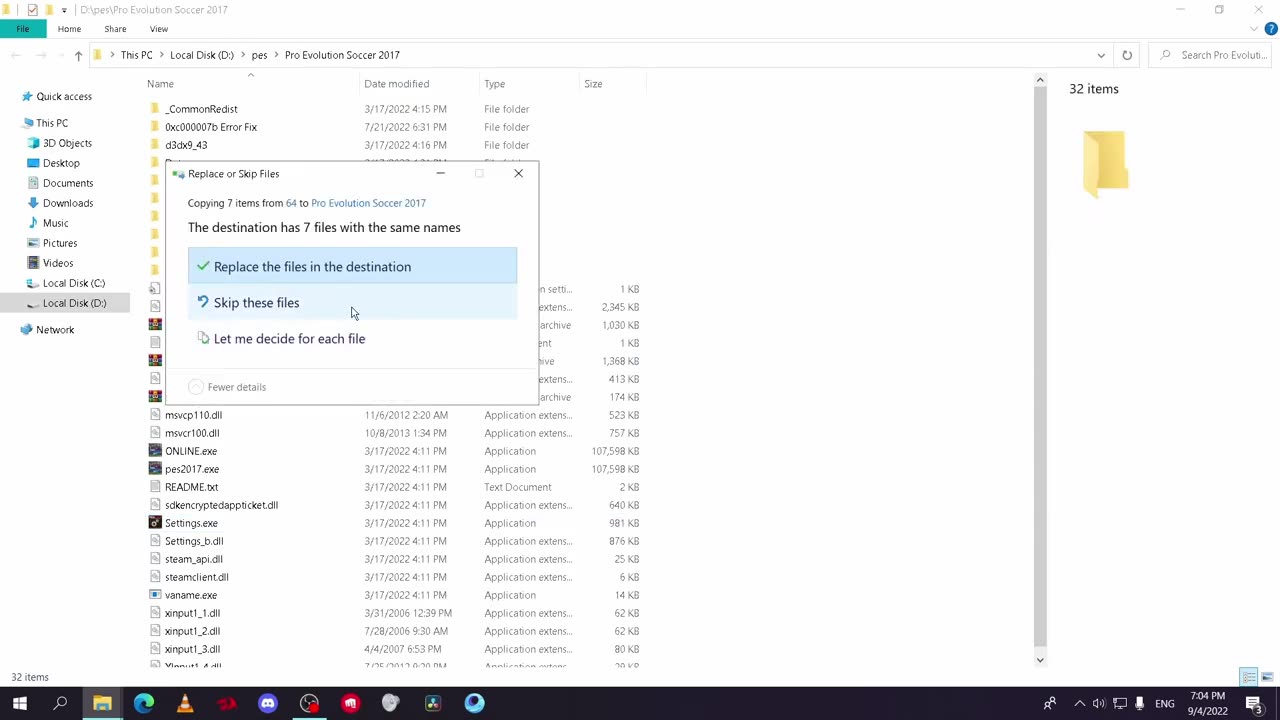Open the volume control in system tray
1280x720 pixels.
tap(1099, 704)
